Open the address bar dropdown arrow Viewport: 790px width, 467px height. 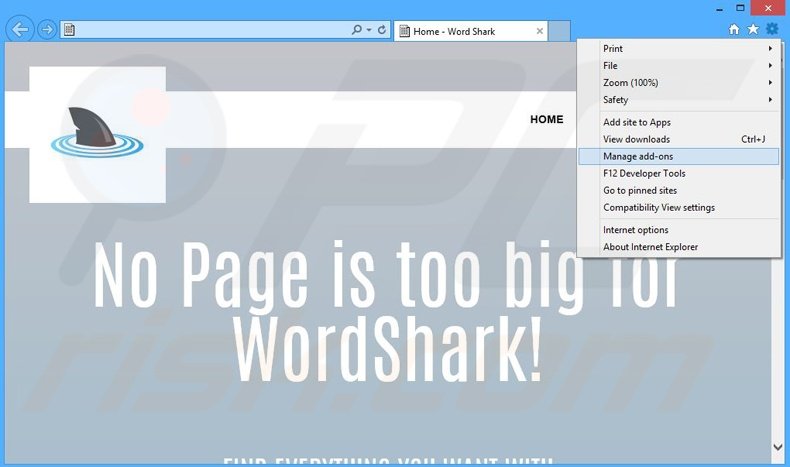[x=369, y=30]
